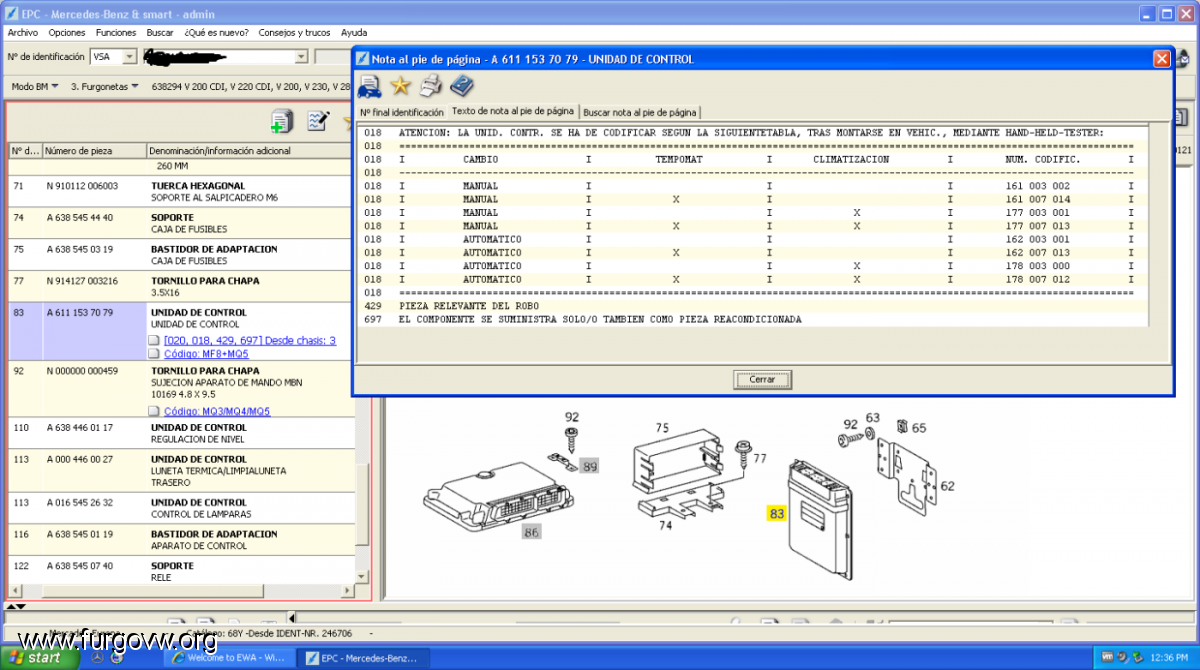Select part number N 000000 000459
The width and height of the screenshot is (1200, 670).
click(82, 371)
